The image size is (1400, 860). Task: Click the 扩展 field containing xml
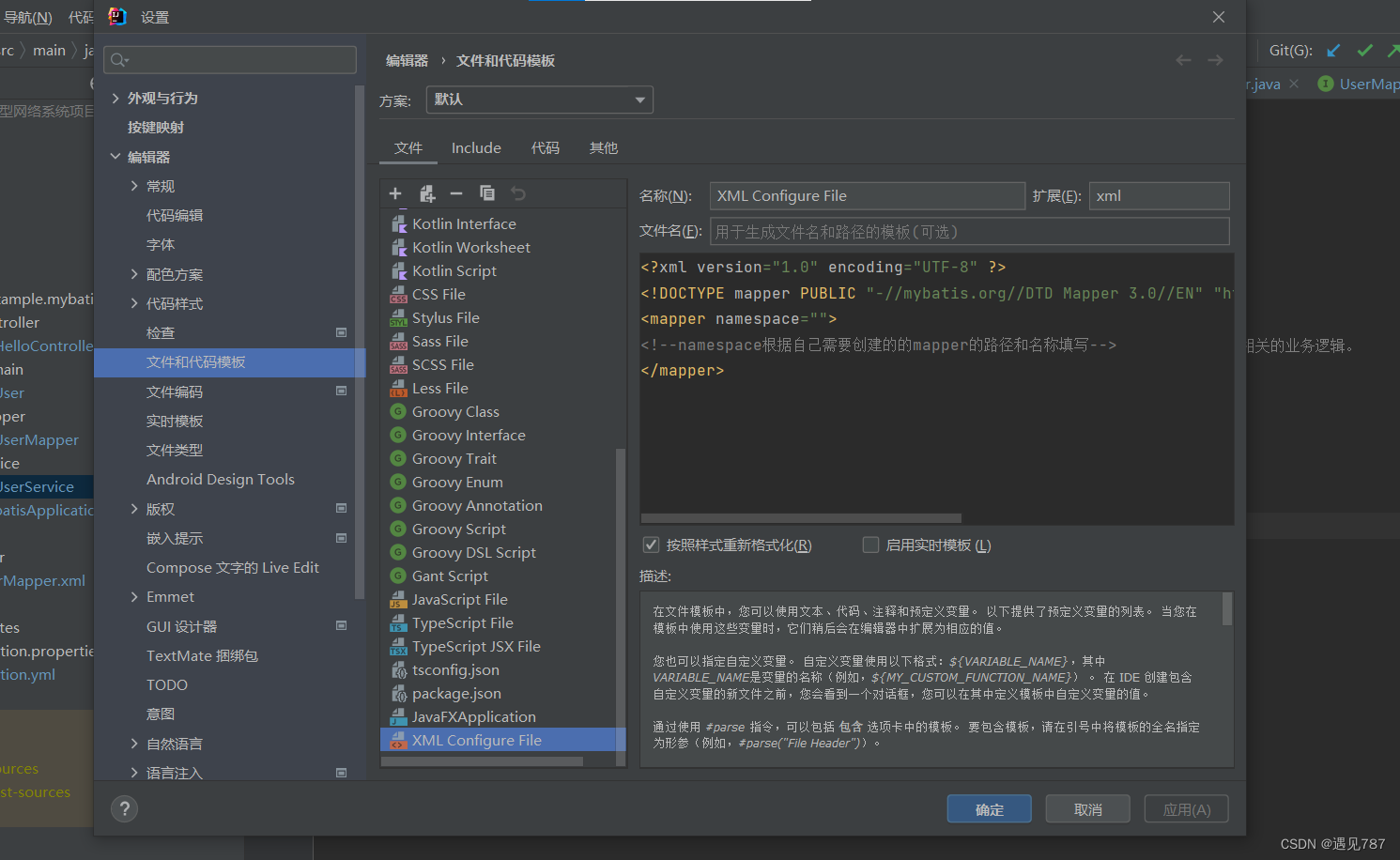point(1159,195)
